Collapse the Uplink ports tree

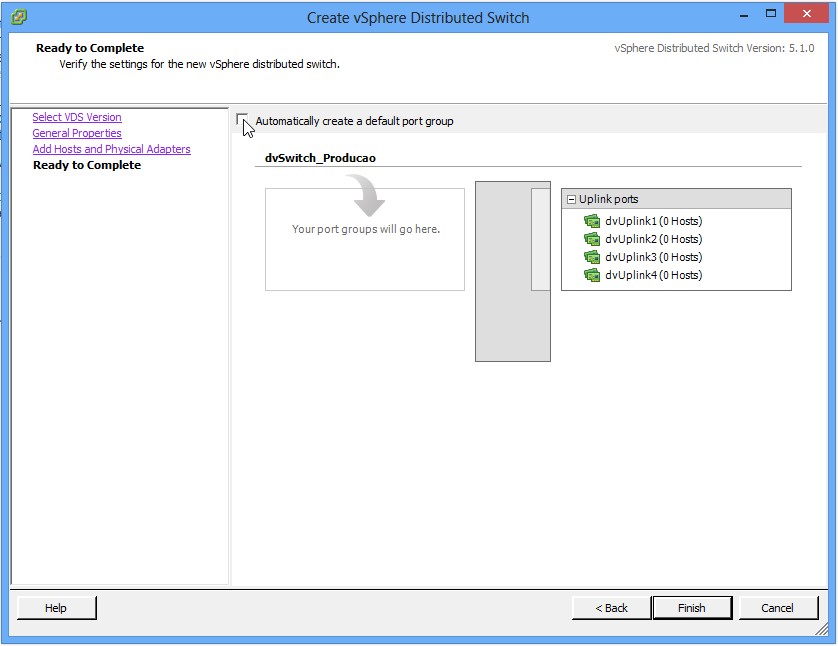tap(572, 199)
